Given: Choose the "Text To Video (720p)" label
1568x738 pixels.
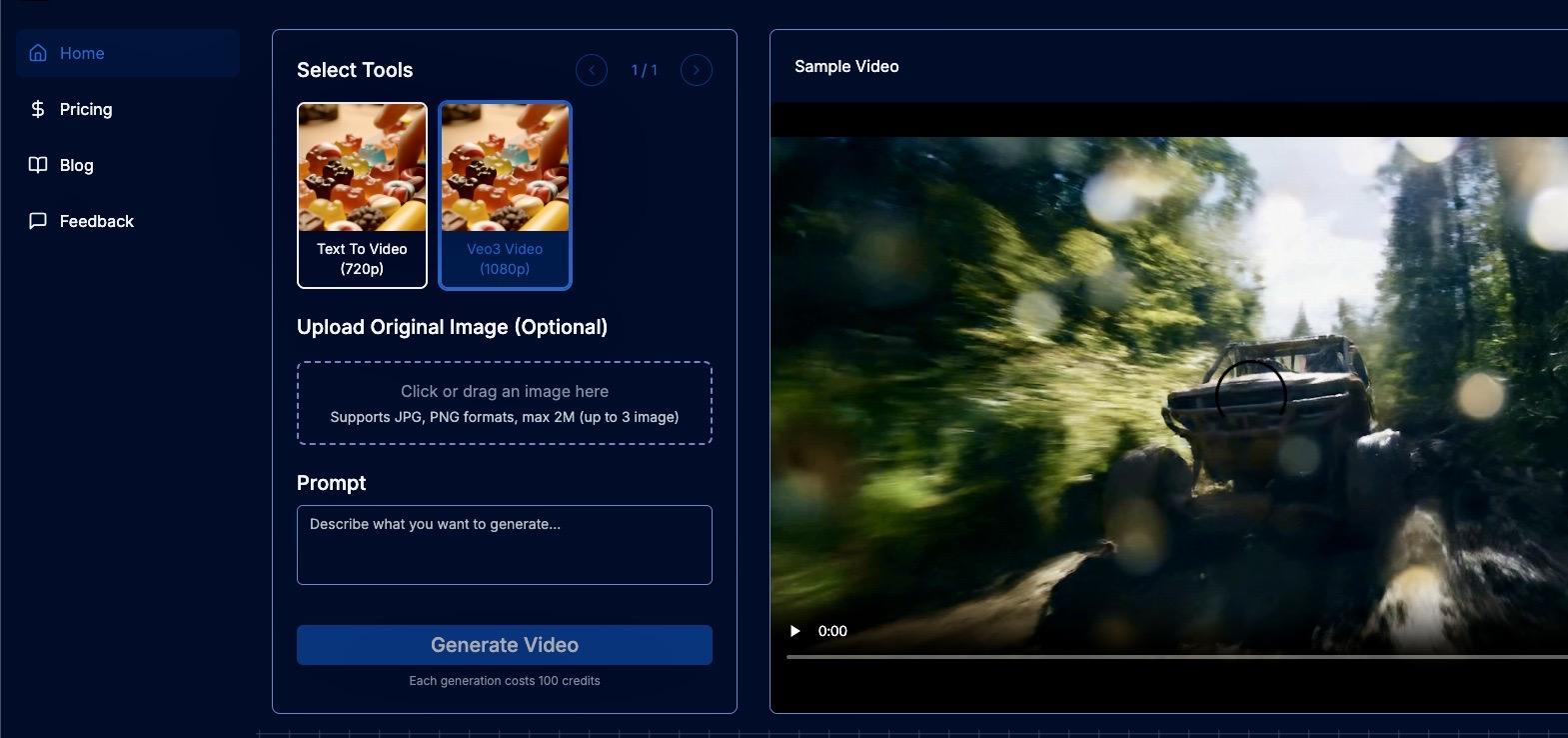Looking at the screenshot, I should click(362, 259).
